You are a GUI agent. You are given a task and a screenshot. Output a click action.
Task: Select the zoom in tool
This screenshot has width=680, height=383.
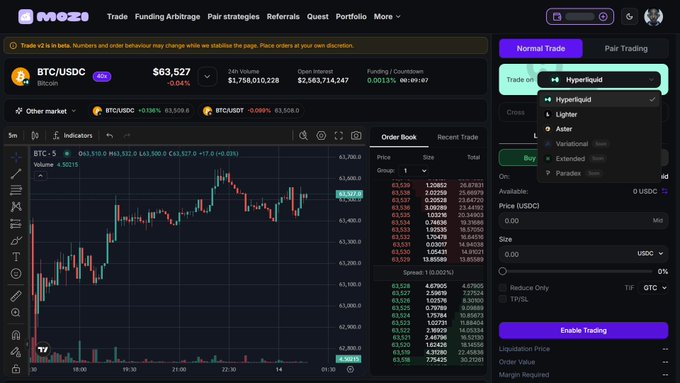click(x=16, y=312)
